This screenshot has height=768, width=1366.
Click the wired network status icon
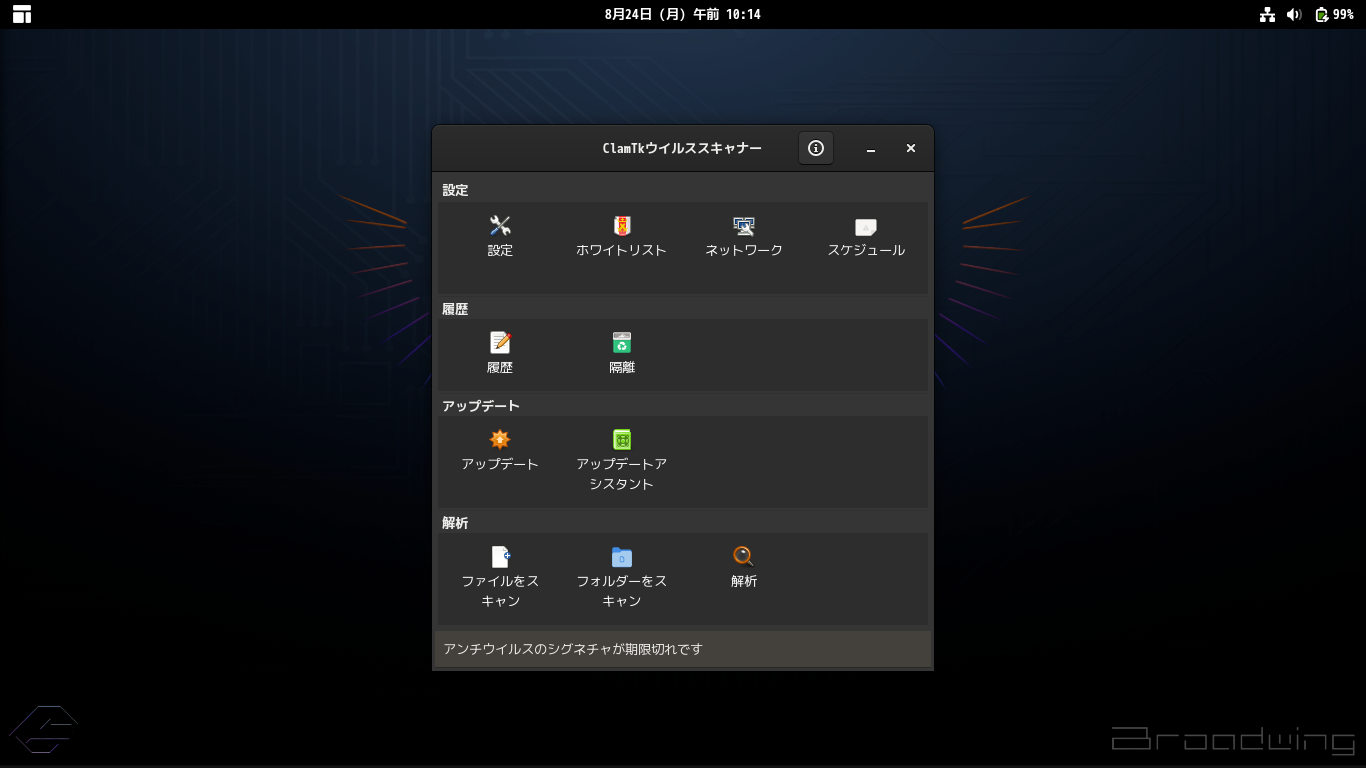[x=1268, y=14]
